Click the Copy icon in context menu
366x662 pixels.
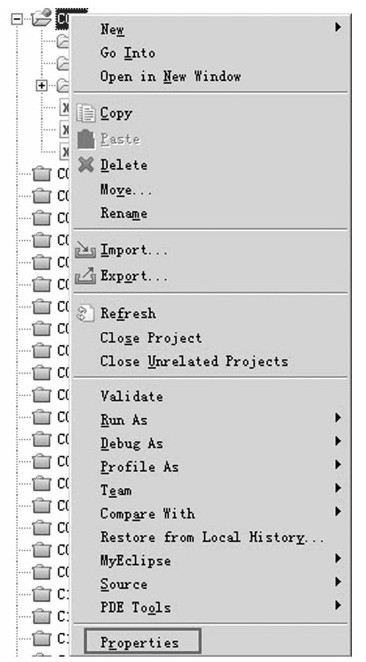pyautogui.click(x=86, y=113)
